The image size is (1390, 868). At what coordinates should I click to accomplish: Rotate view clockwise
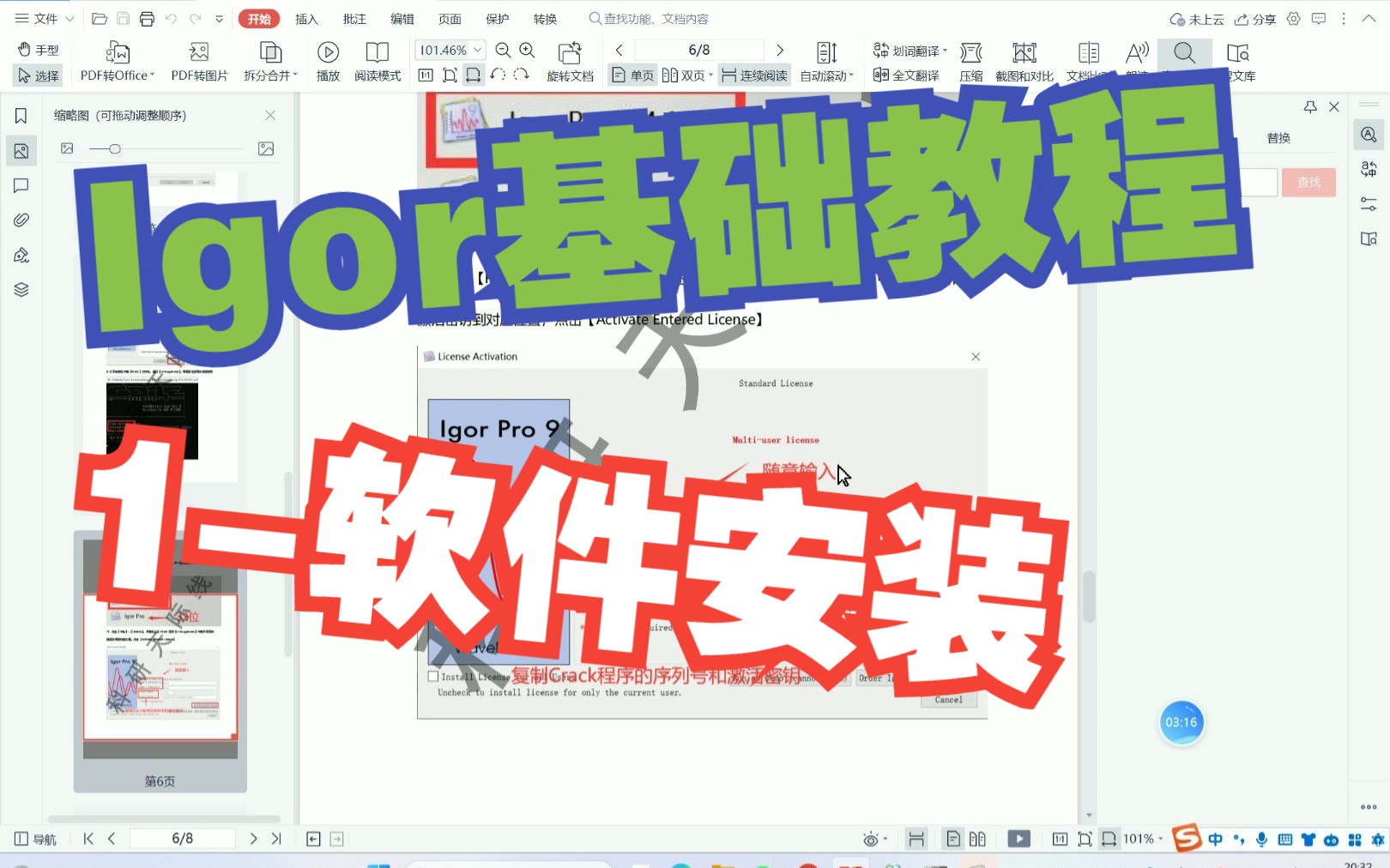tap(521, 75)
